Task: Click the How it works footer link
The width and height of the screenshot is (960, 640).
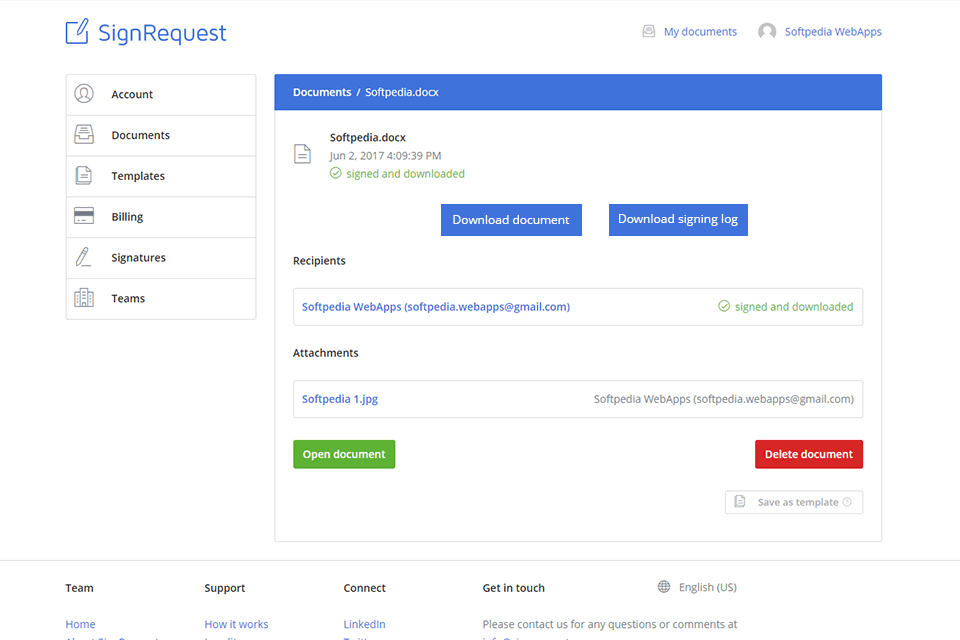Action: pyautogui.click(x=236, y=624)
